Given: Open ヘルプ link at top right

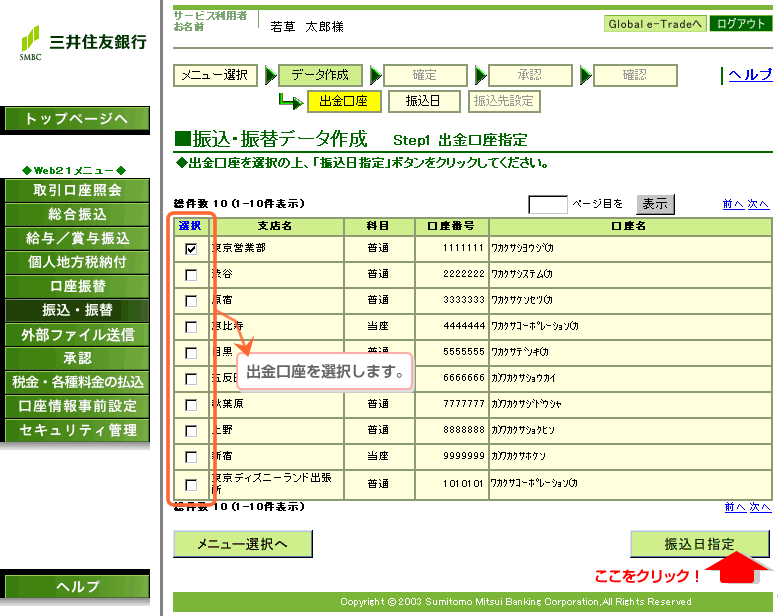Looking at the screenshot, I should [750, 75].
